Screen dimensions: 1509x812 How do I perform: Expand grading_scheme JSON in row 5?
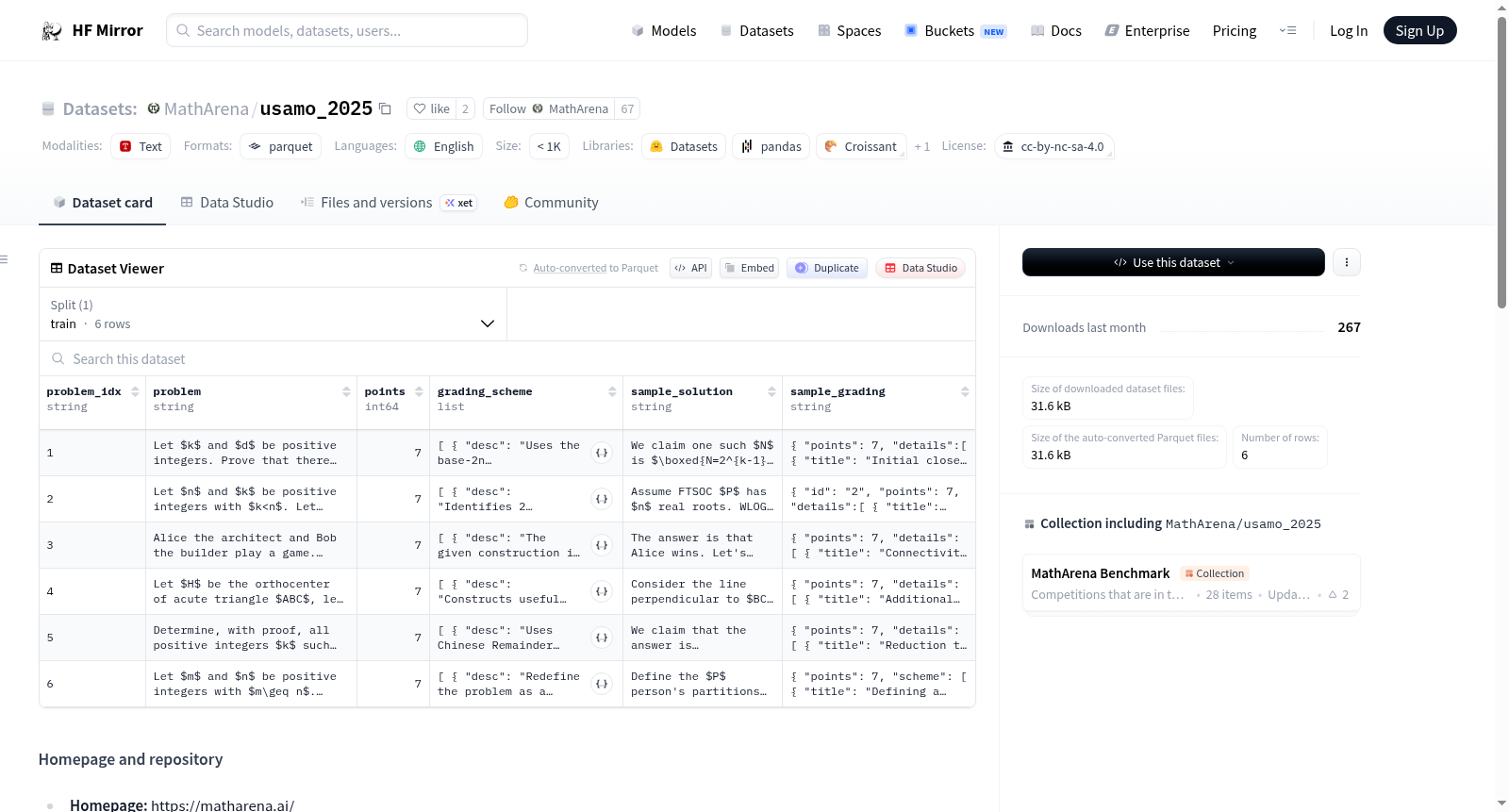(x=602, y=638)
